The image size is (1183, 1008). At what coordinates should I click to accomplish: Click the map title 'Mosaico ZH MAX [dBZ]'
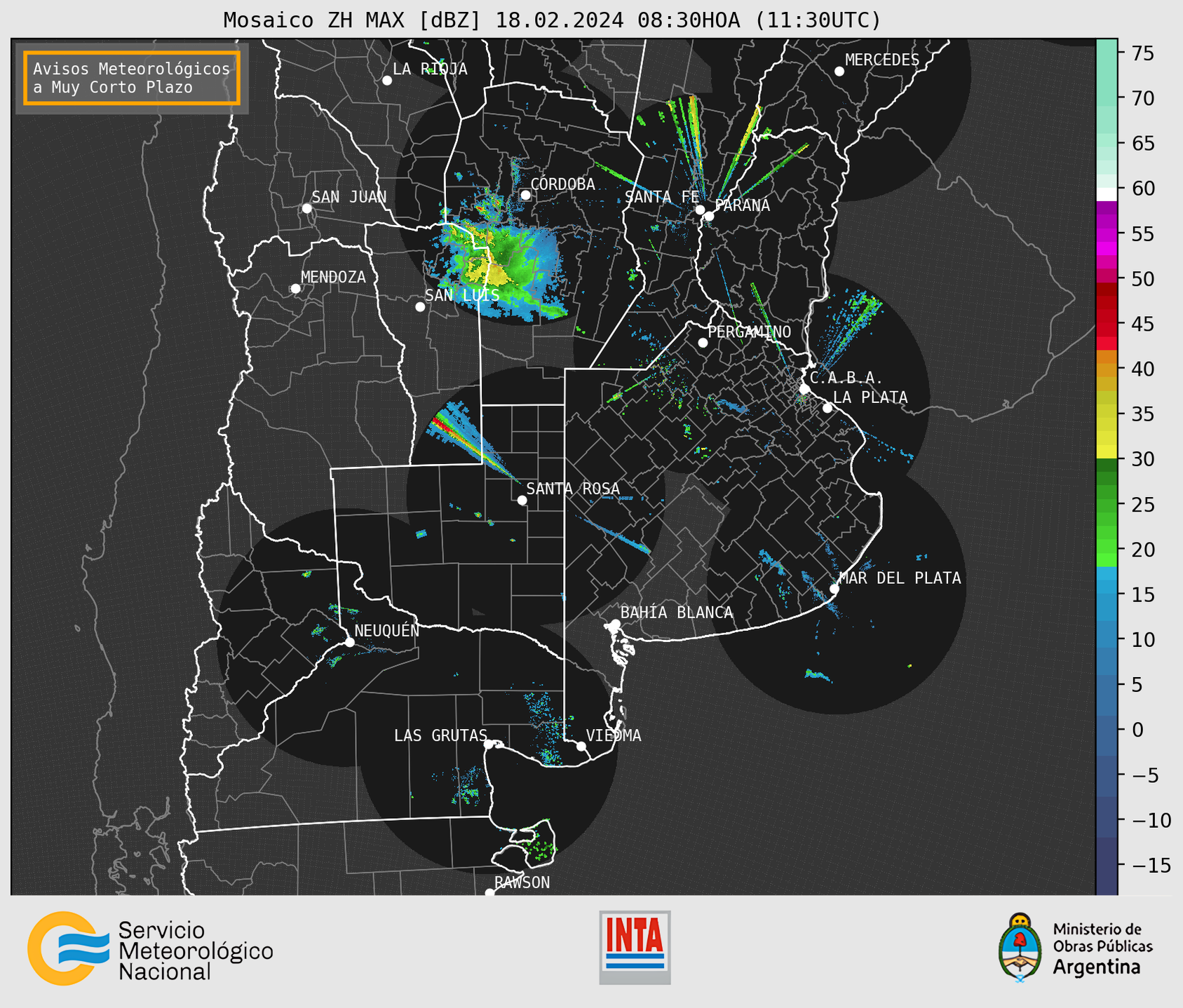(x=353, y=20)
